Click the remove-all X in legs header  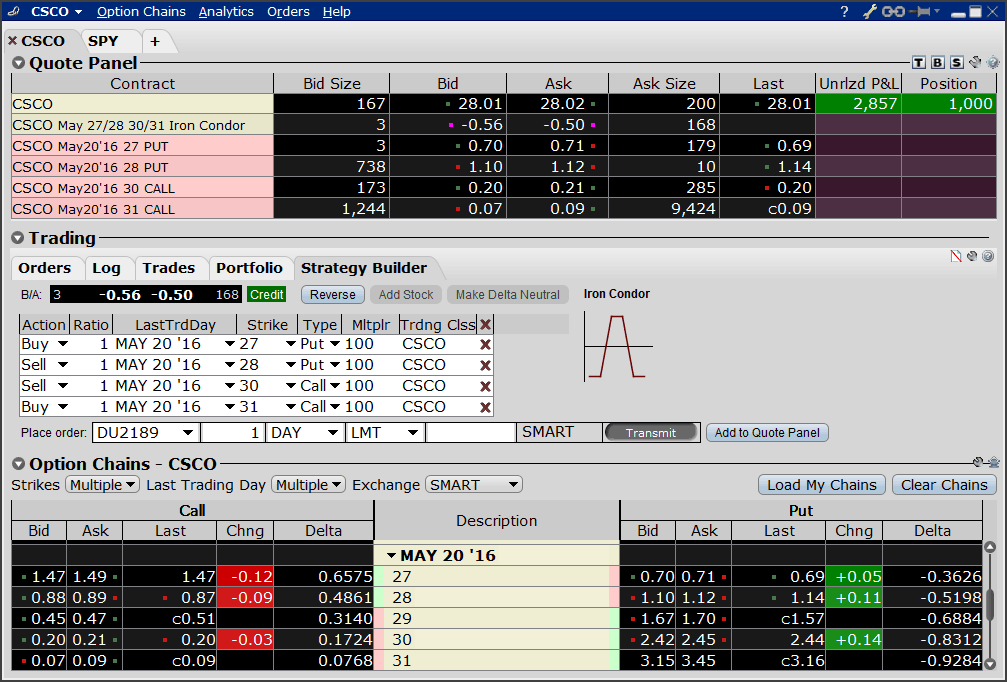(x=486, y=325)
